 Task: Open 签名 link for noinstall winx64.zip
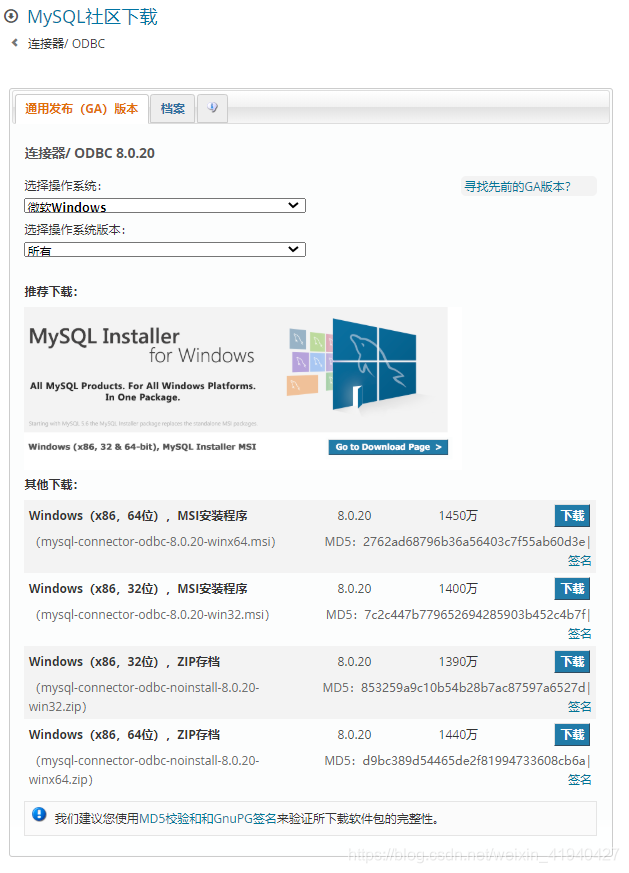tap(579, 779)
